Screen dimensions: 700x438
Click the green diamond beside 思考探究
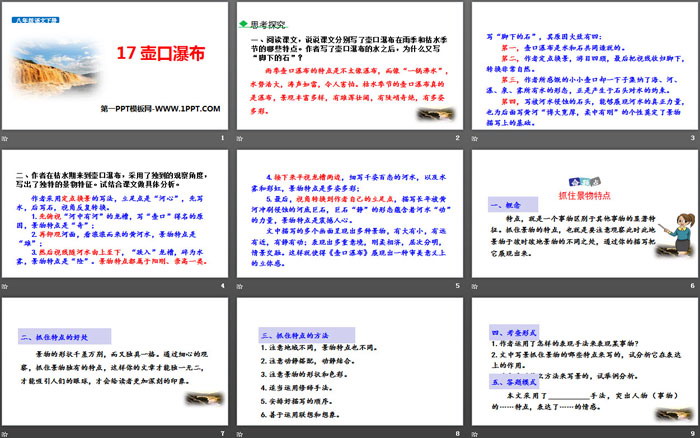coord(242,20)
